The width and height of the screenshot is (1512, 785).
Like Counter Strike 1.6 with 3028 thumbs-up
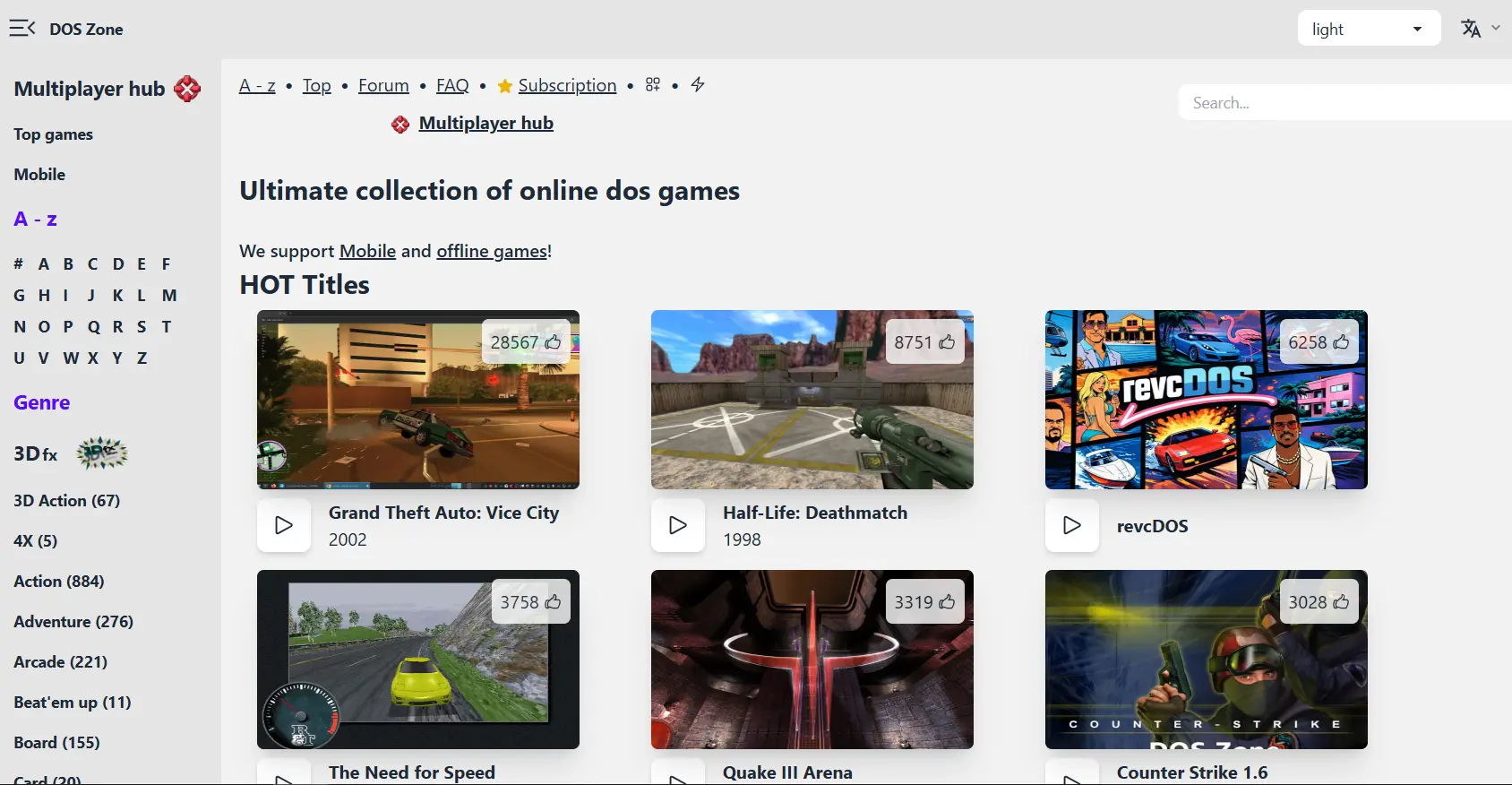(x=1319, y=601)
